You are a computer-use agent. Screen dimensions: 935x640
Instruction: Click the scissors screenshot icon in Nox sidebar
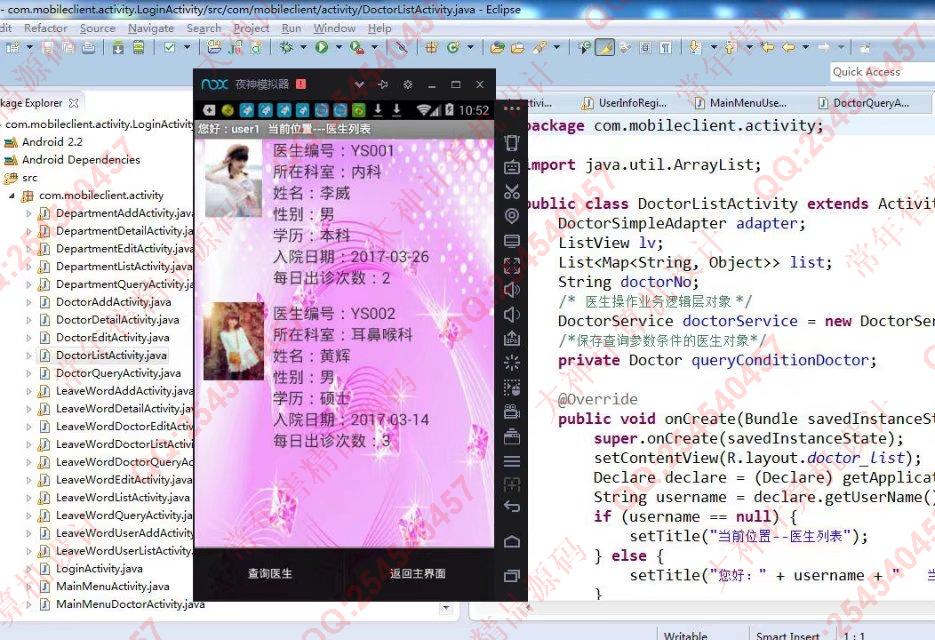(512, 191)
